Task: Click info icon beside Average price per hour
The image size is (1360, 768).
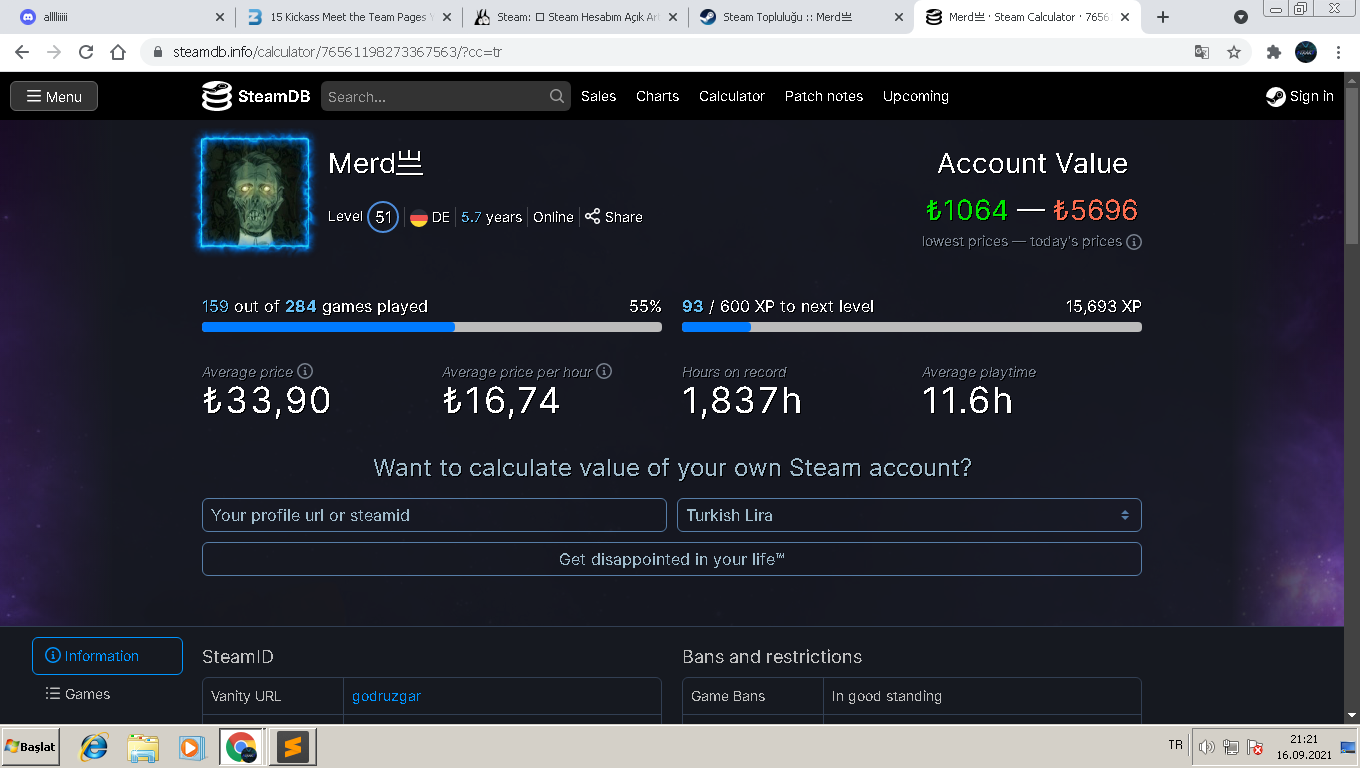Action: point(604,371)
